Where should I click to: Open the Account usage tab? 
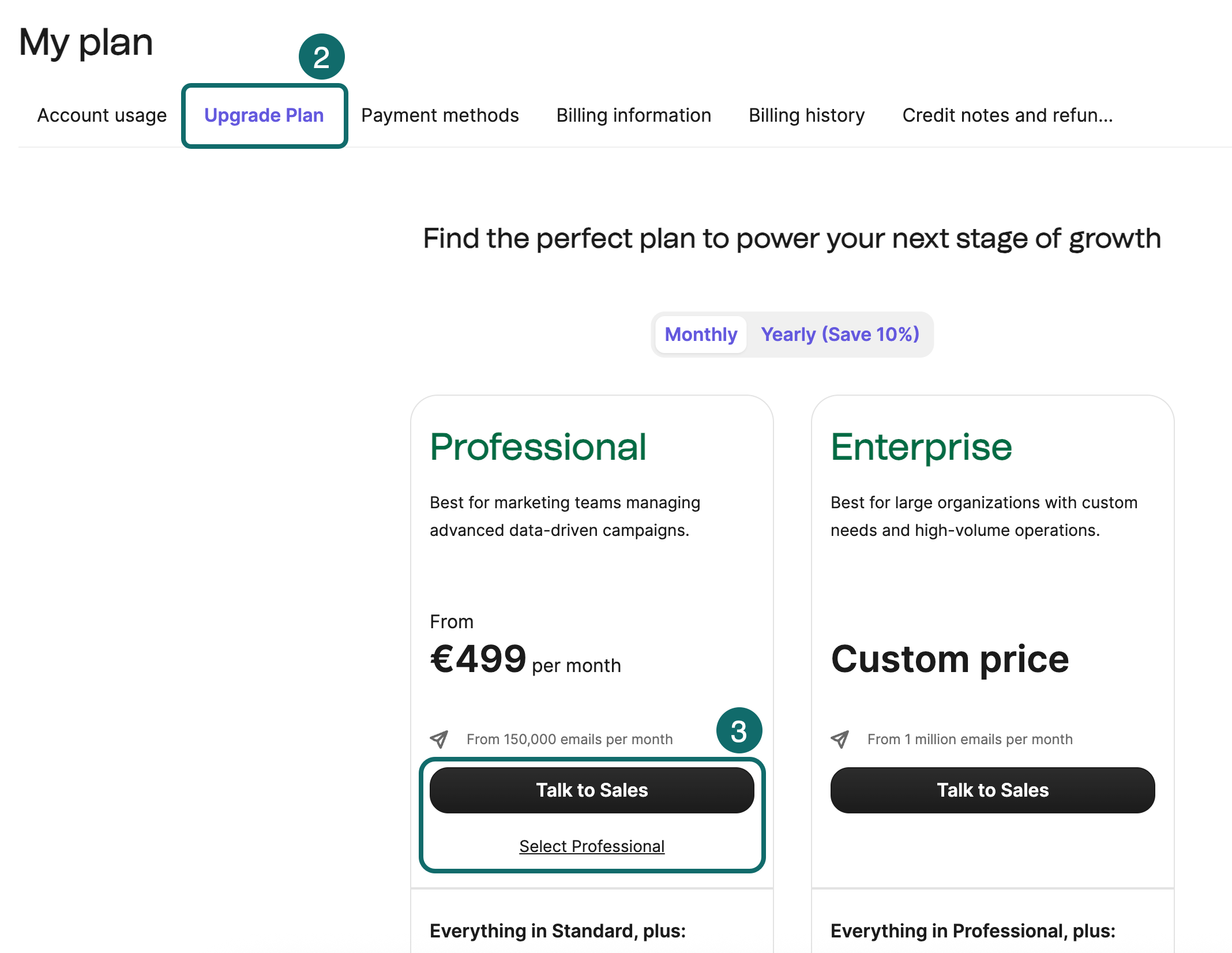[102, 115]
